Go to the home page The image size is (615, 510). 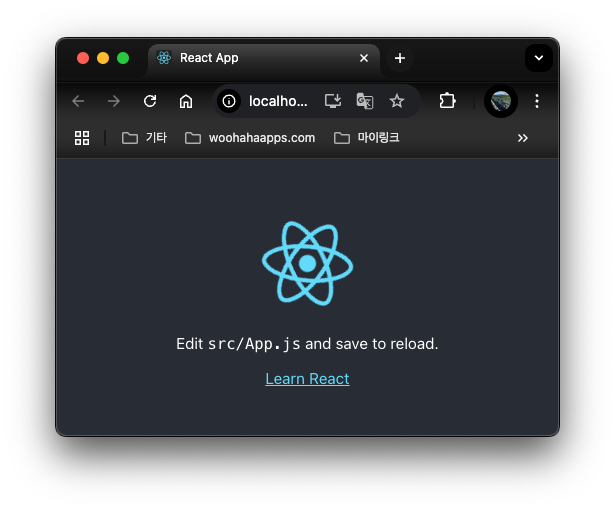[x=186, y=101]
